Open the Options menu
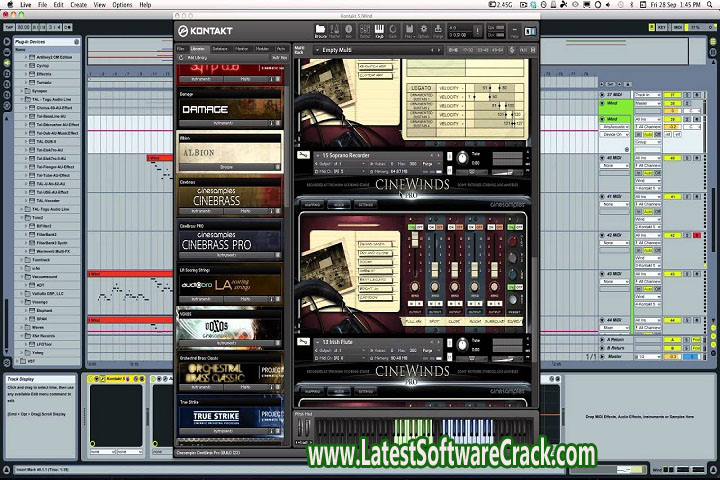This screenshot has width=720, height=480. (x=122, y=5)
